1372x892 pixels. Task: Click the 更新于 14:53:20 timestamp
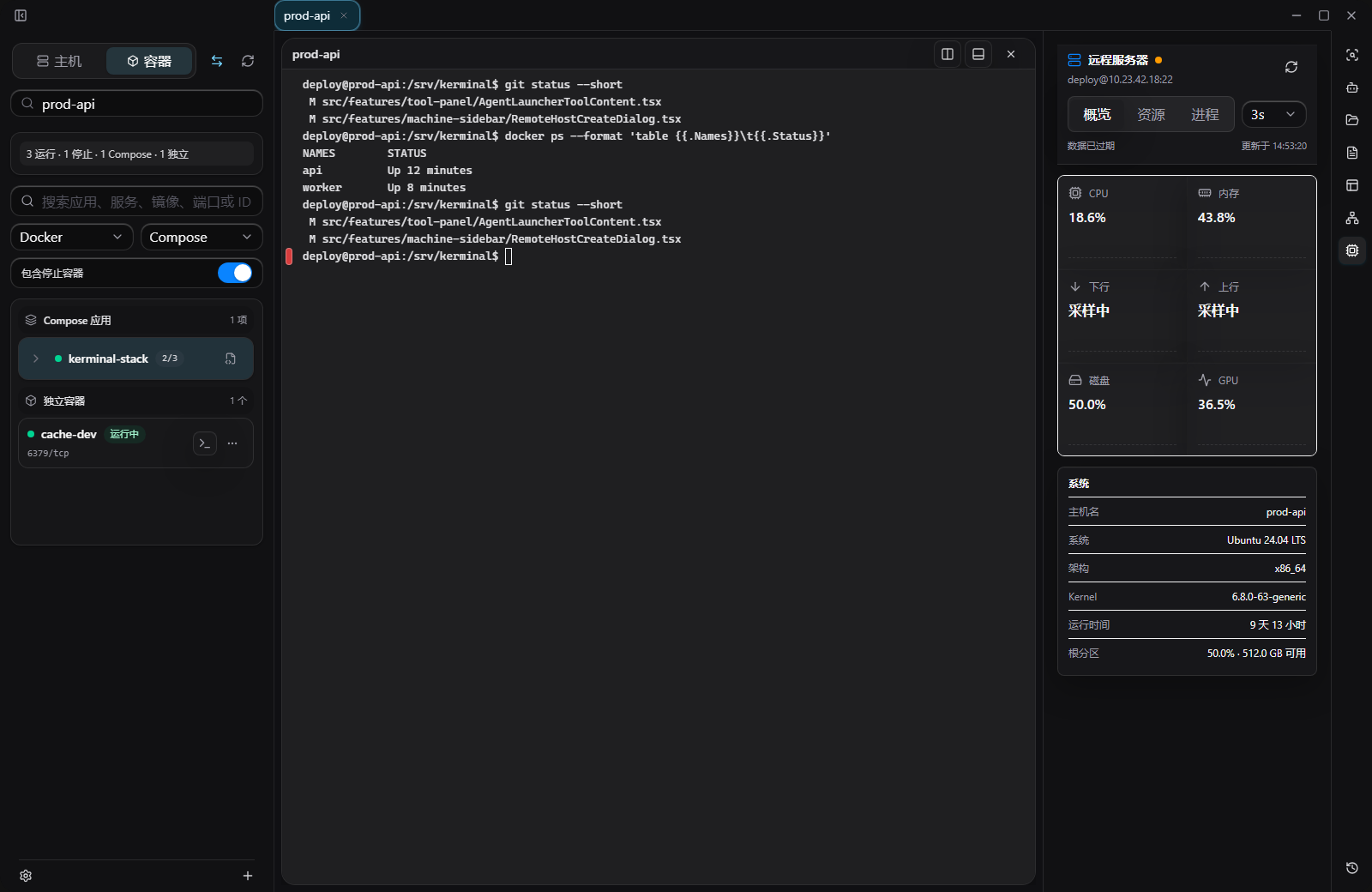[x=1274, y=146]
